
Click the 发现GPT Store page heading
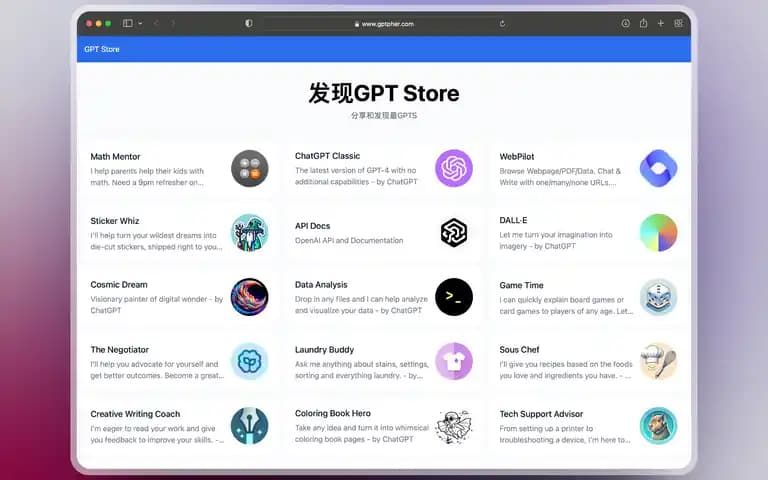tap(384, 93)
